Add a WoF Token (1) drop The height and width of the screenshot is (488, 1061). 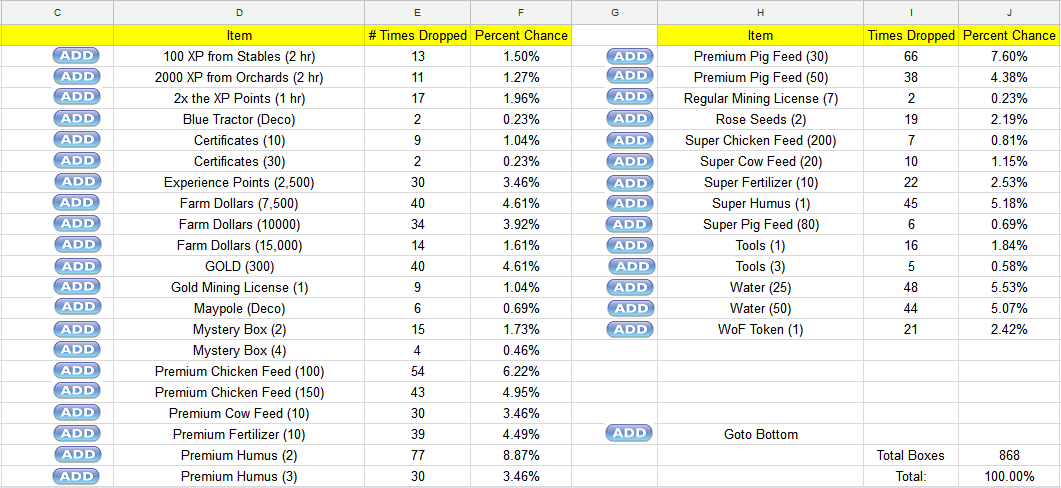tap(630, 330)
